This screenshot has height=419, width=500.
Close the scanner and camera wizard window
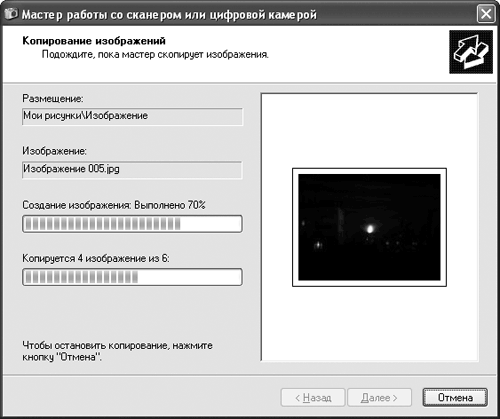pos(486,14)
